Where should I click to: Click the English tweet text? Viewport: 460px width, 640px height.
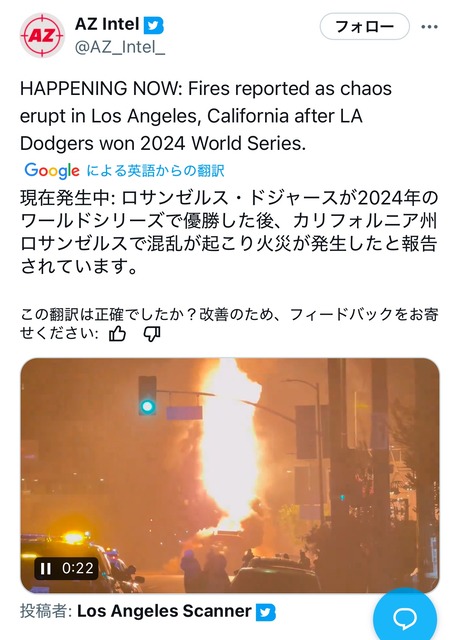click(206, 116)
